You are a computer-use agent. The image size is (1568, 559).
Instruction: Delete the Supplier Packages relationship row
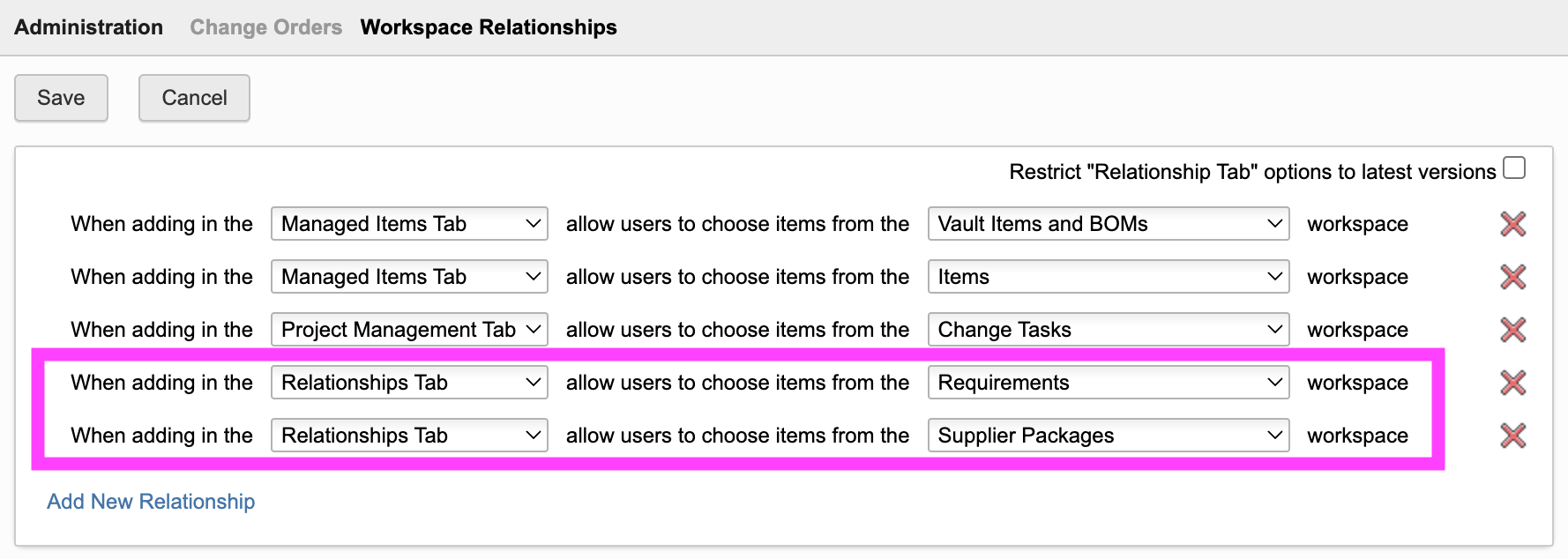pos(1512,436)
